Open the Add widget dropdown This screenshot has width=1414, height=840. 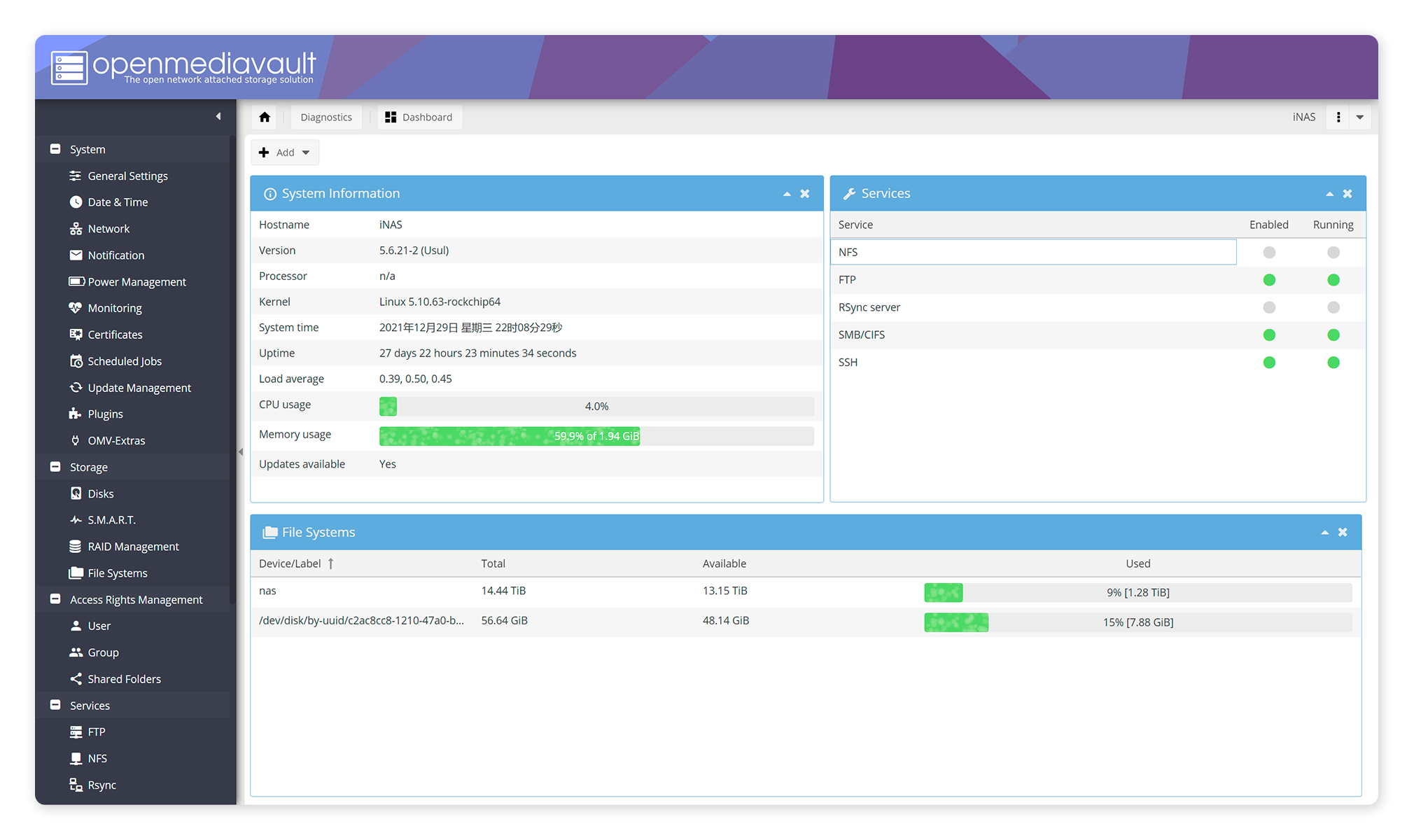[285, 153]
